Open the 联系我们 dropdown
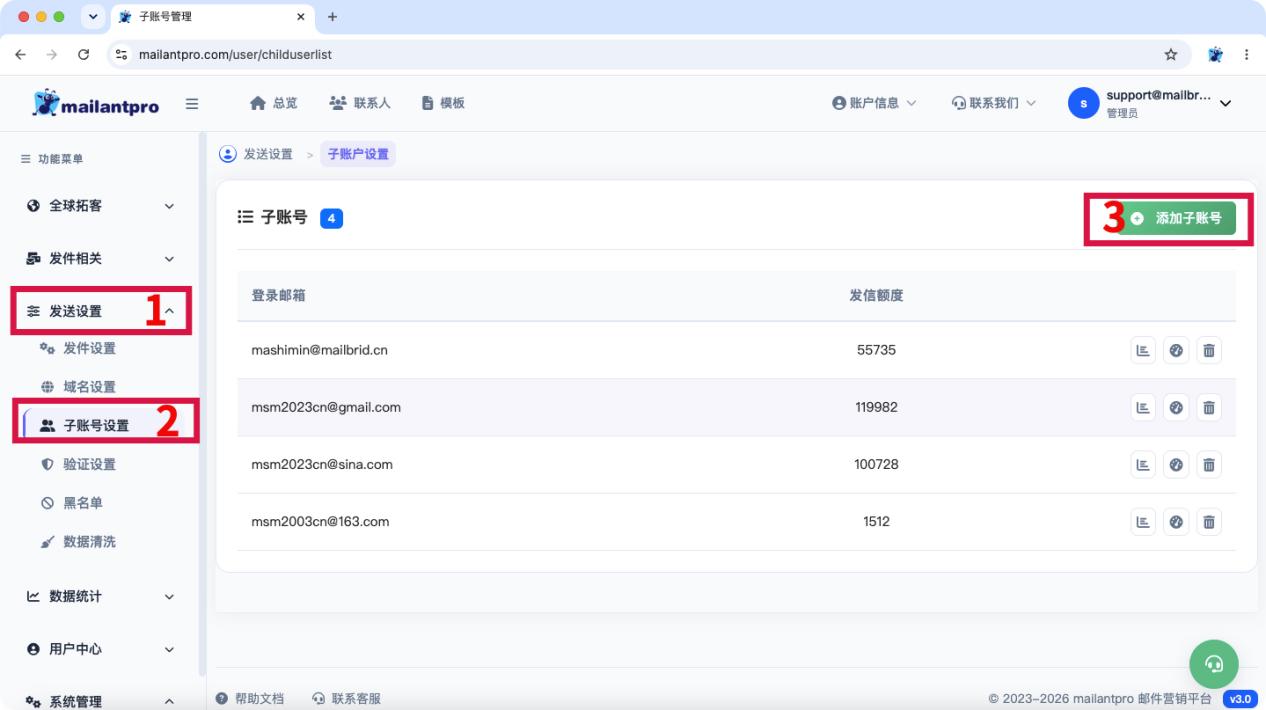1266x710 pixels. coord(994,103)
